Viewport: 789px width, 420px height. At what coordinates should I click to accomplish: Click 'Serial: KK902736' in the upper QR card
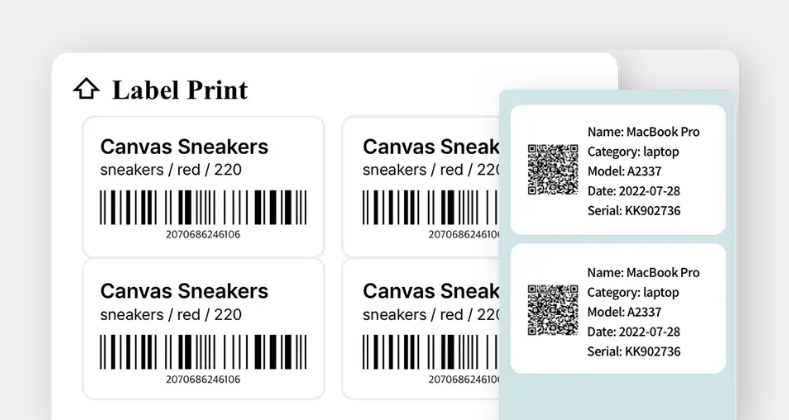pos(634,211)
